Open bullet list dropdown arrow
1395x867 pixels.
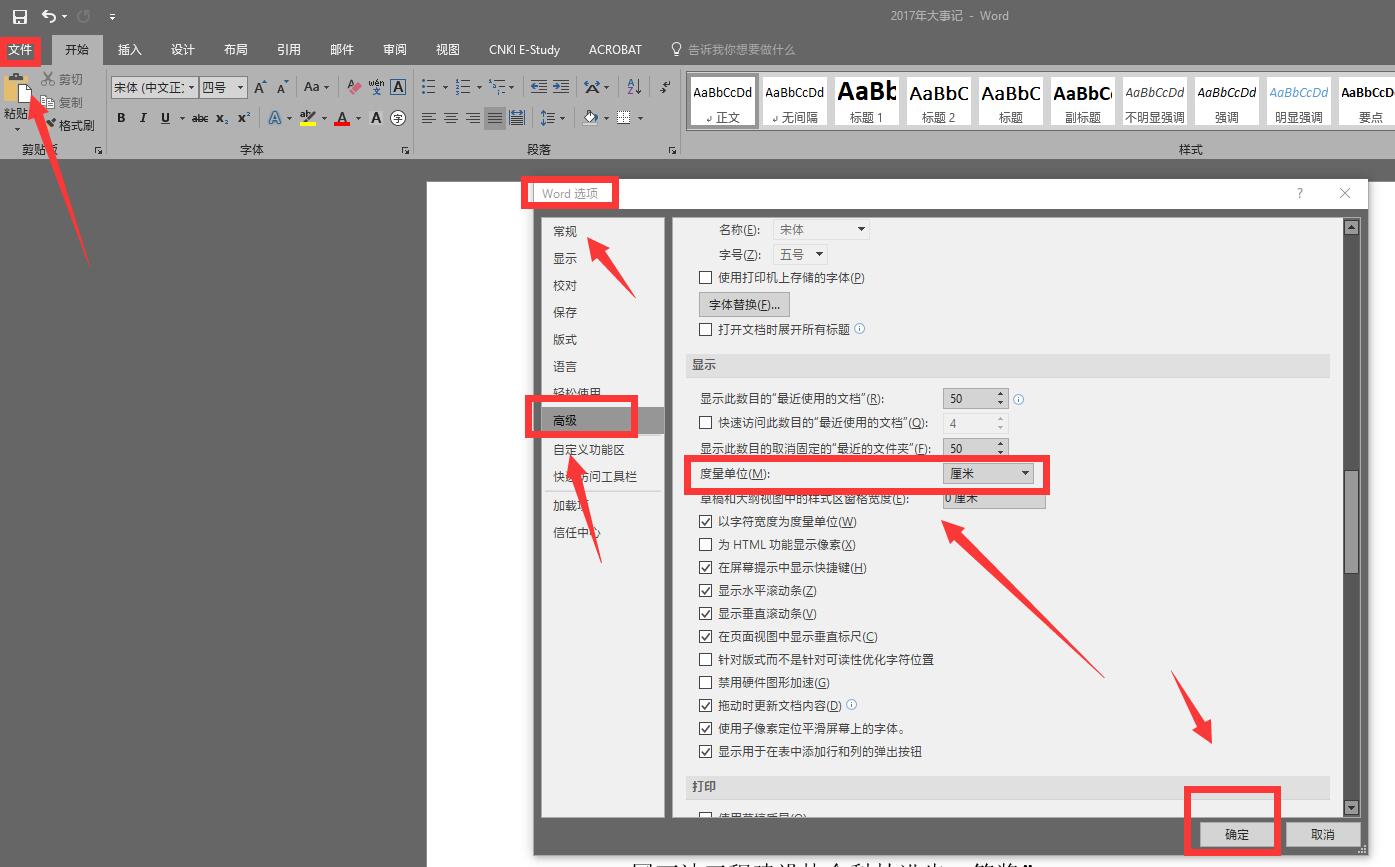444,88
